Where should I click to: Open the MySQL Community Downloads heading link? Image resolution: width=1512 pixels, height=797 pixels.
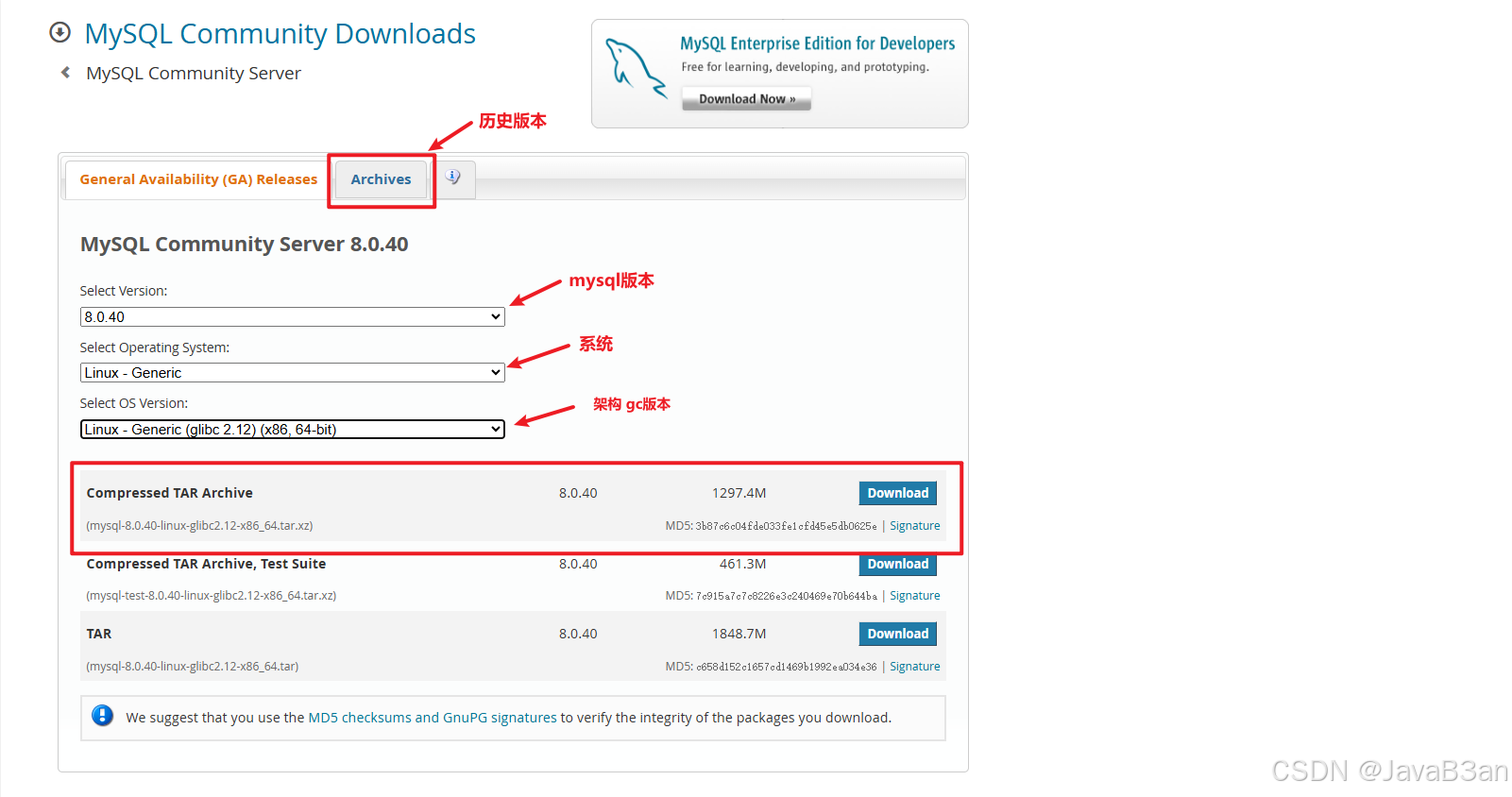(280, 33)
